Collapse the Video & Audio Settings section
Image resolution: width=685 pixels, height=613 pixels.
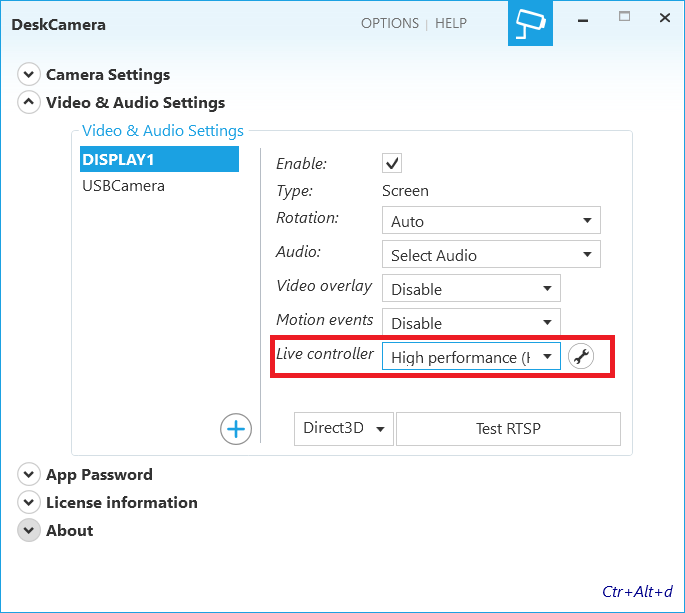(29, 103)
